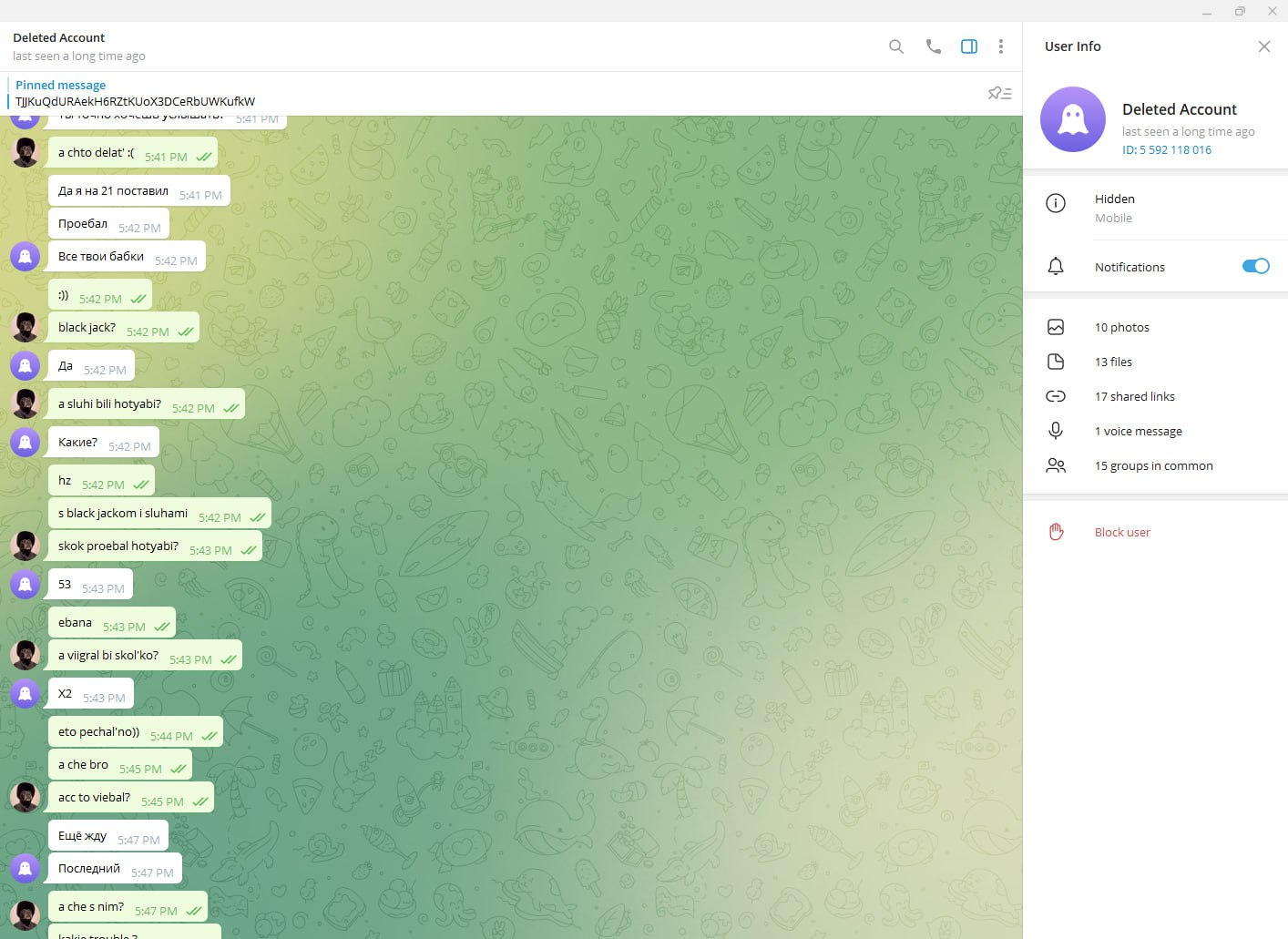The image size is (1288, 939).
Task: Click the 'black jack?' message bubble
Action: 124,329
